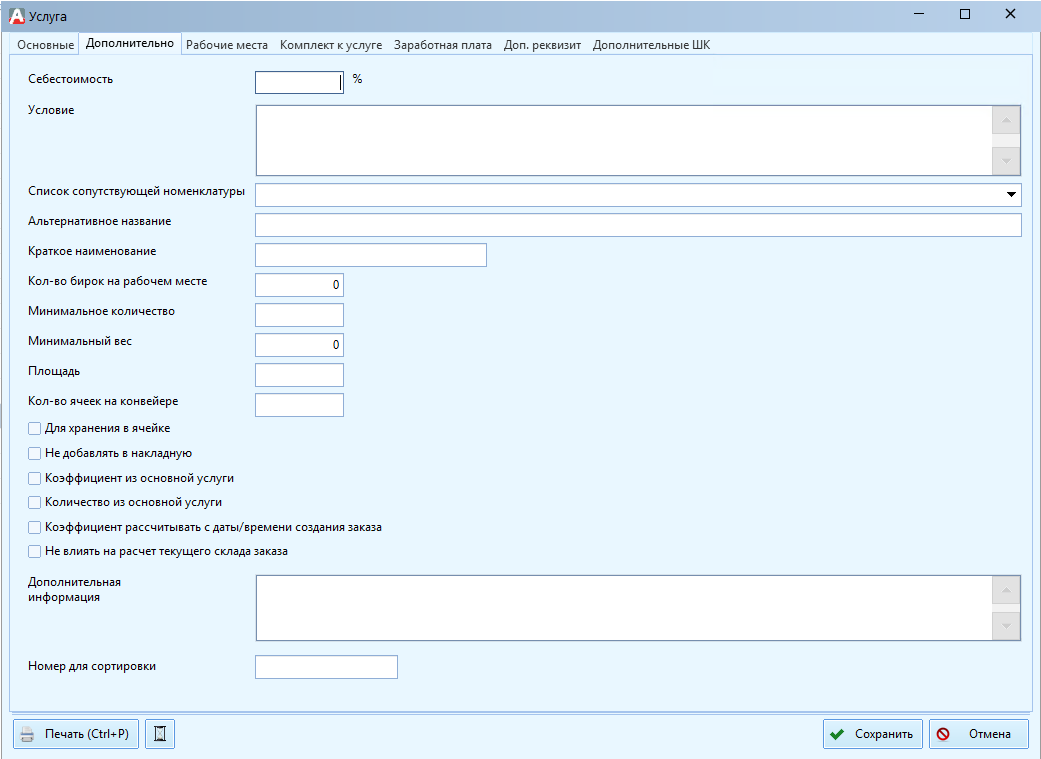Viewport: 1041px width, 759px height.
Task: Switch to the Основные tab
Action: click(x=45, y=44)
